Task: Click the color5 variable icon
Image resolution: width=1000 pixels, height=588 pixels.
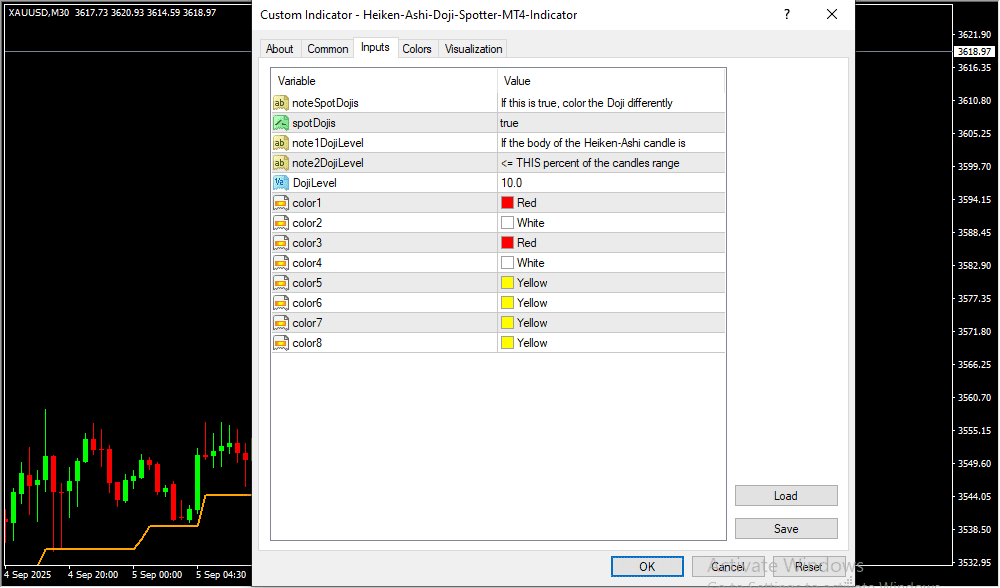Action: coord(281,283)
